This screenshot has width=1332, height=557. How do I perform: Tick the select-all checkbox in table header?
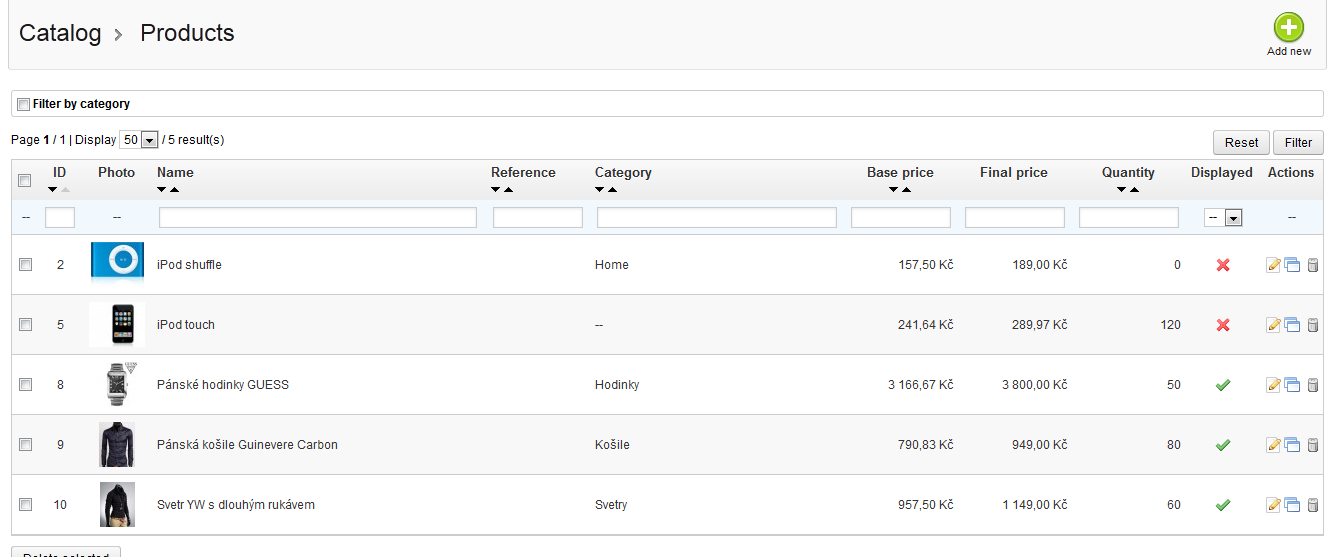click(x=25, y=180)
